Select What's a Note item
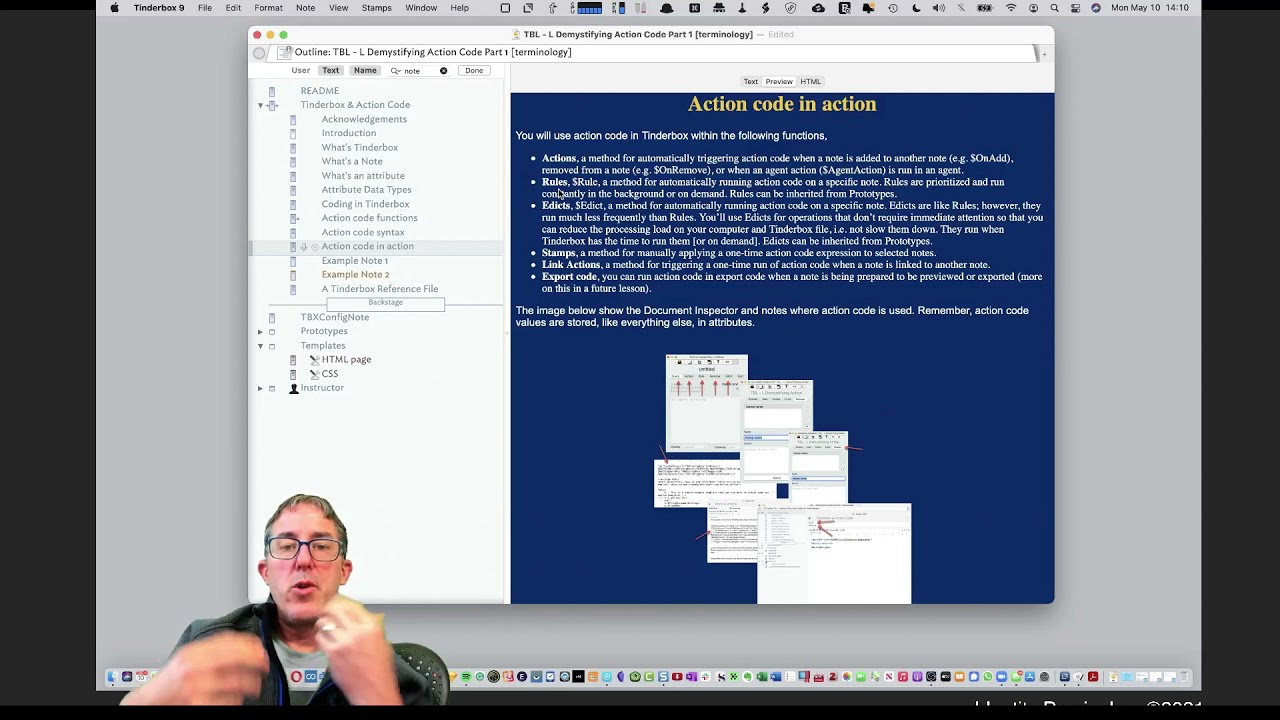The image size is (1280, 720). (x=352, y=162)
